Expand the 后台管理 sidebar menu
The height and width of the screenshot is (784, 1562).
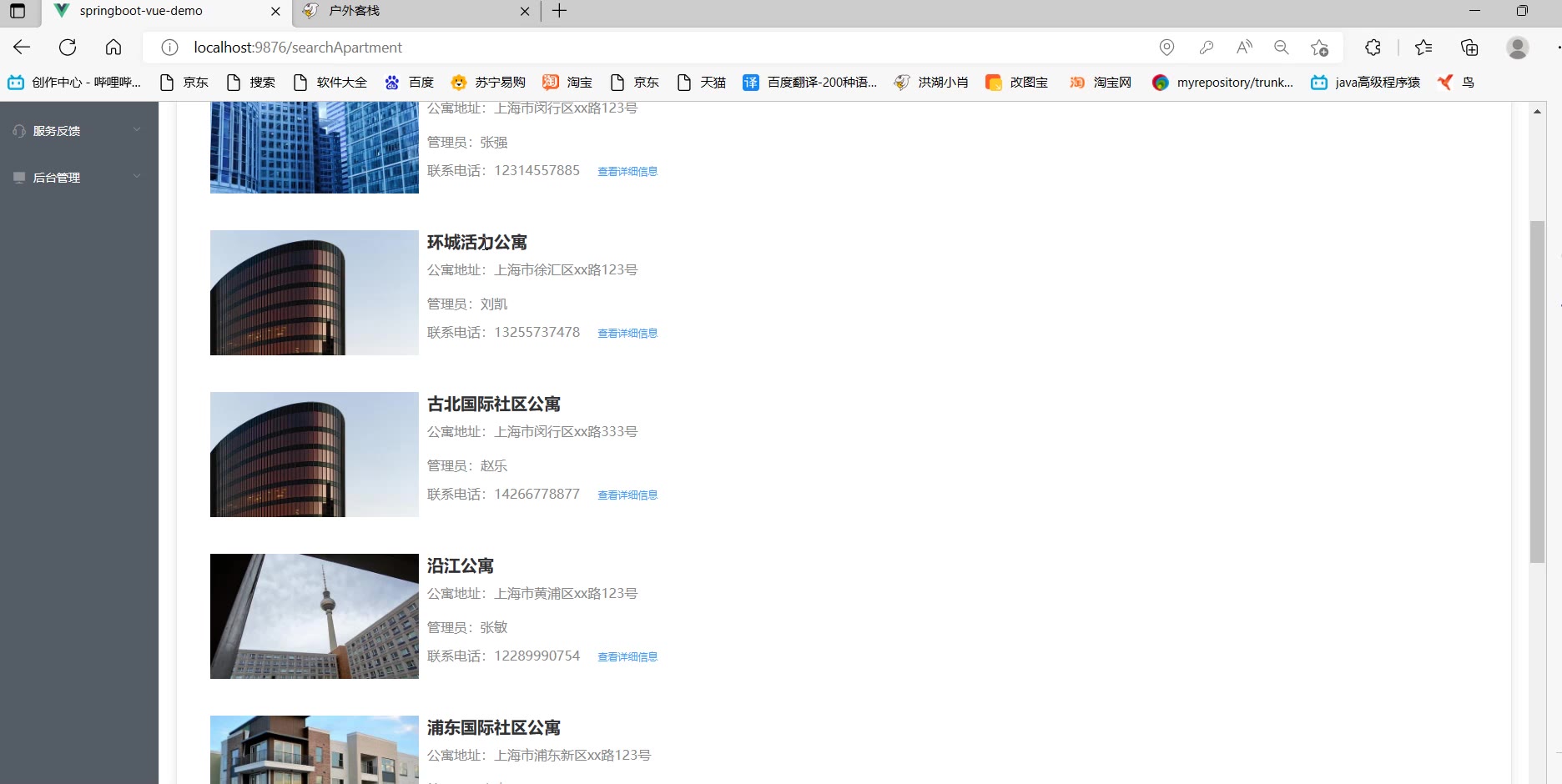[x=79, y=178]
